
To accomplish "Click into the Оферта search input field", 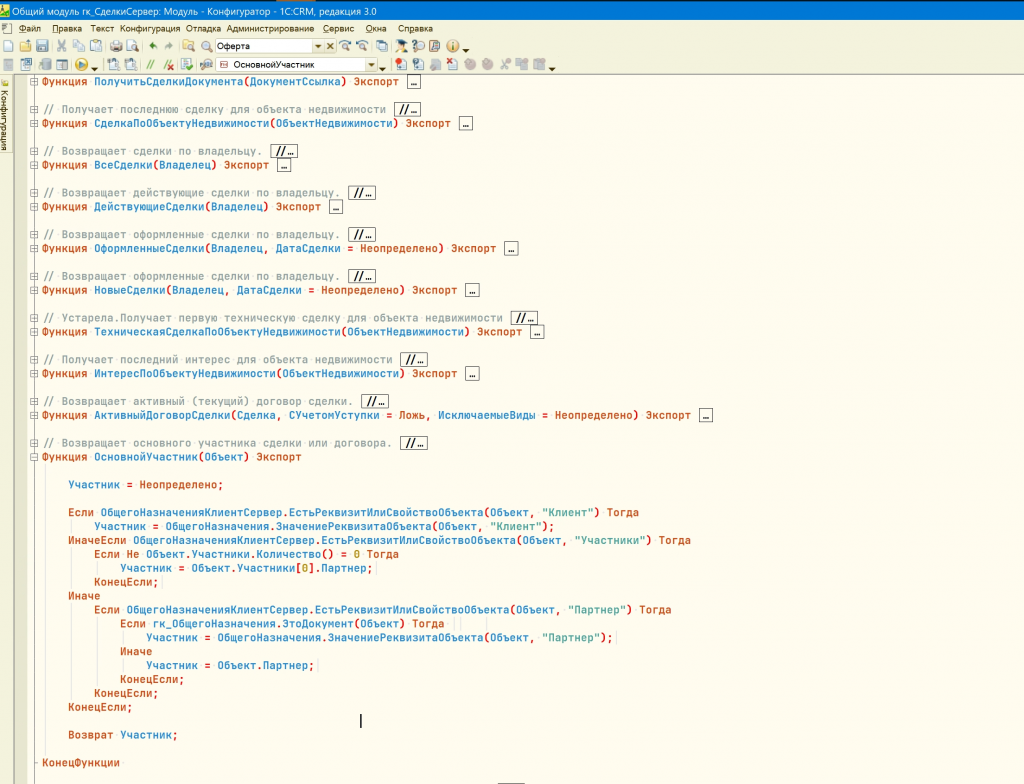I will click(264, 46).
